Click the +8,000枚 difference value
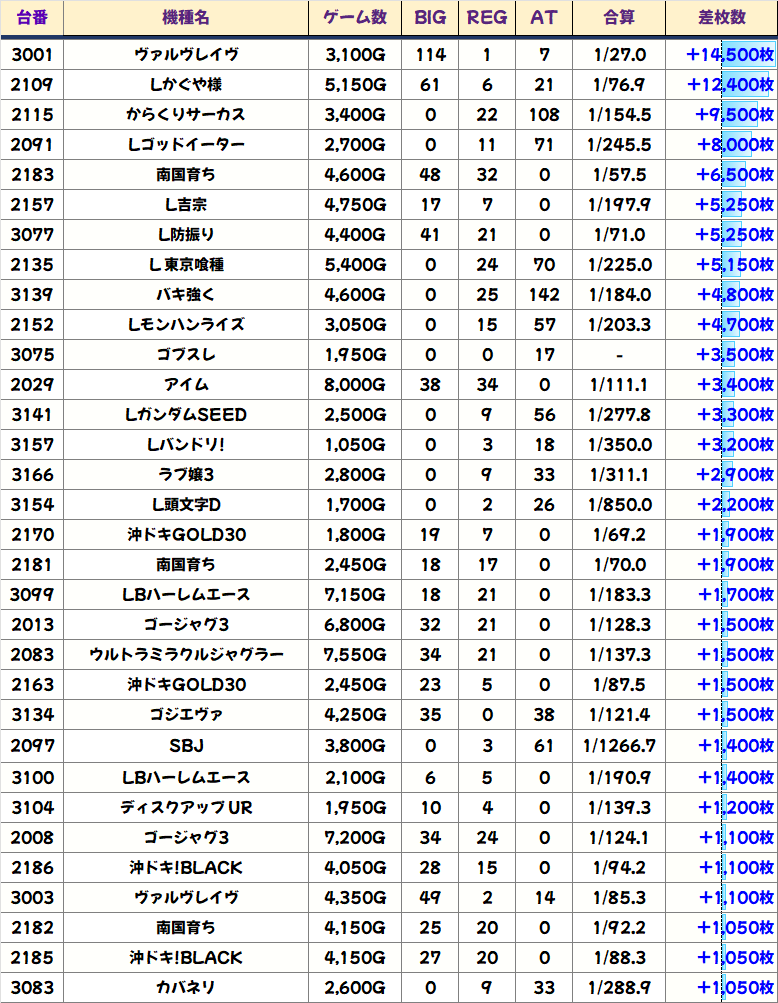778x1003 pixels. pos(734,145)
